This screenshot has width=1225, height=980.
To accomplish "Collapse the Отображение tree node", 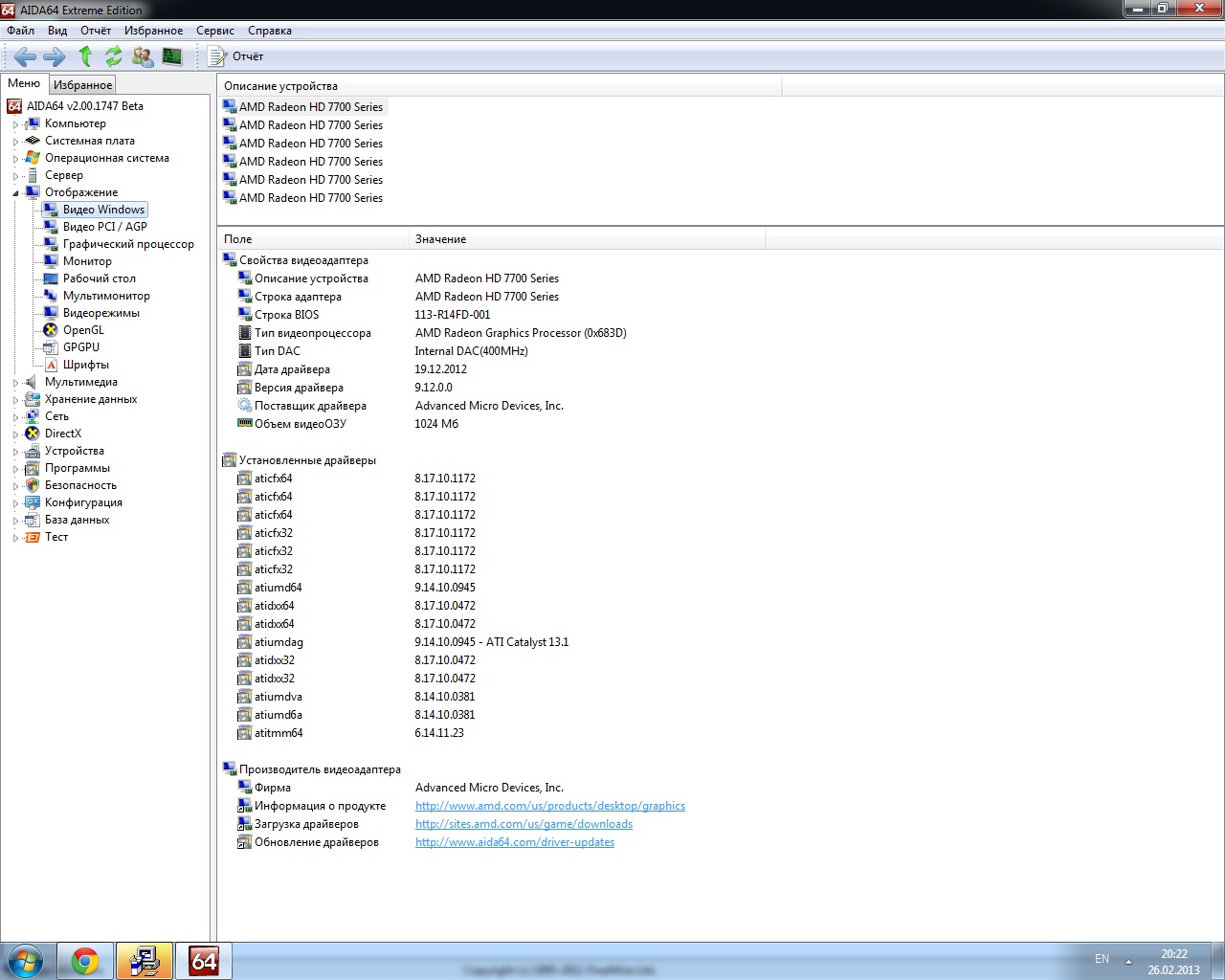I will [x=15, y=193].
